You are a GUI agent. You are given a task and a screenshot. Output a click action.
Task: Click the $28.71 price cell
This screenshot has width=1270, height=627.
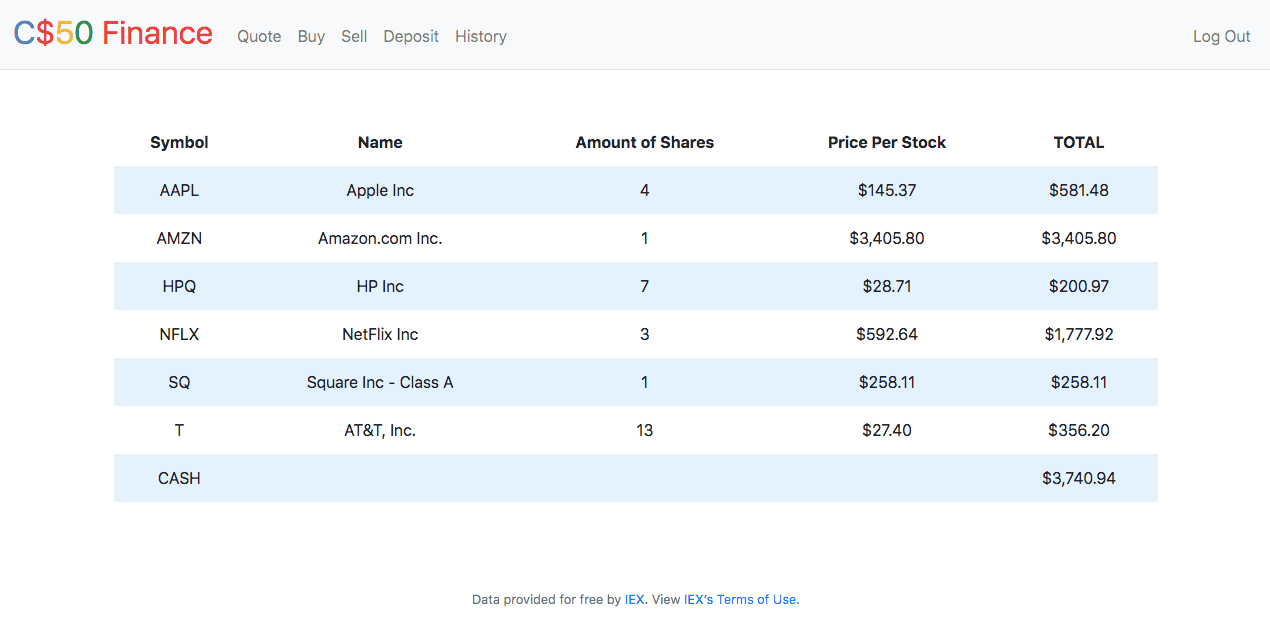(887, 286)
